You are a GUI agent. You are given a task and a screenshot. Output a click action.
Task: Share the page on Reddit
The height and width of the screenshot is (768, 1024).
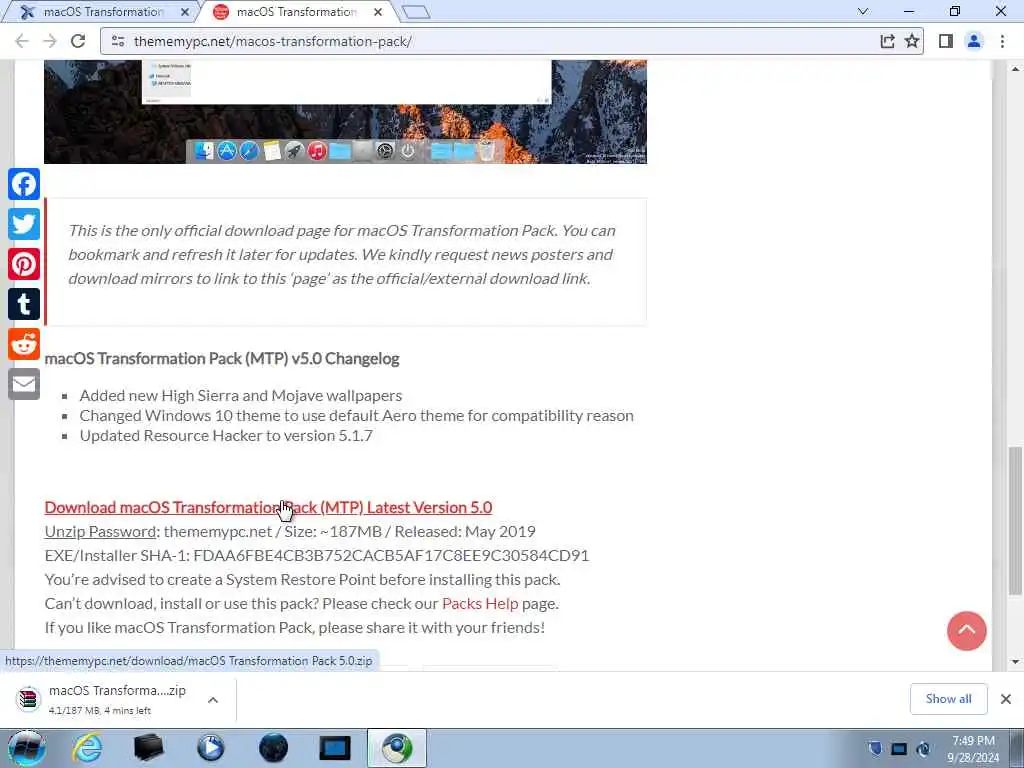coord(24,344)
